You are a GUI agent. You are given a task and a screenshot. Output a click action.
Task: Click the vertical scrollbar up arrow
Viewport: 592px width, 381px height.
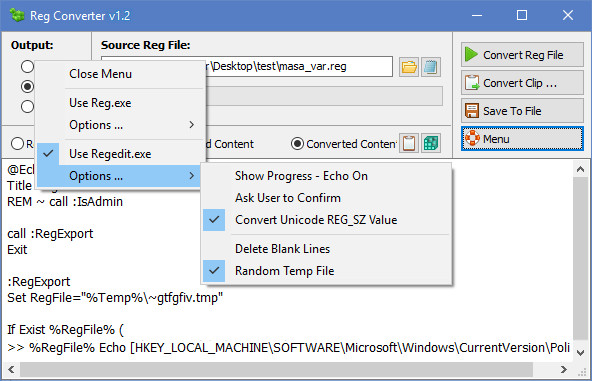[x=580, y=170]
